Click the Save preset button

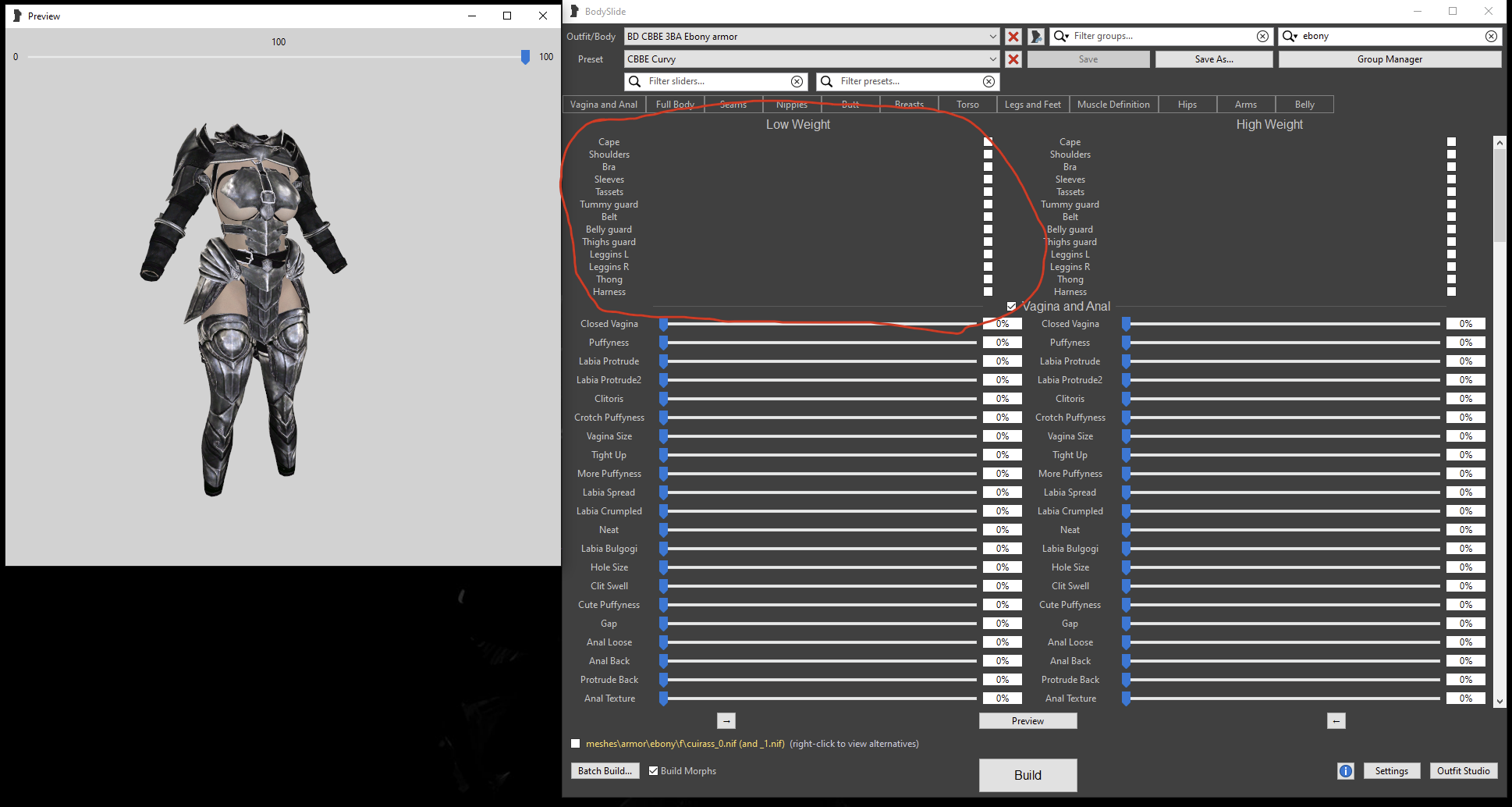click(x=1088, y=59)
